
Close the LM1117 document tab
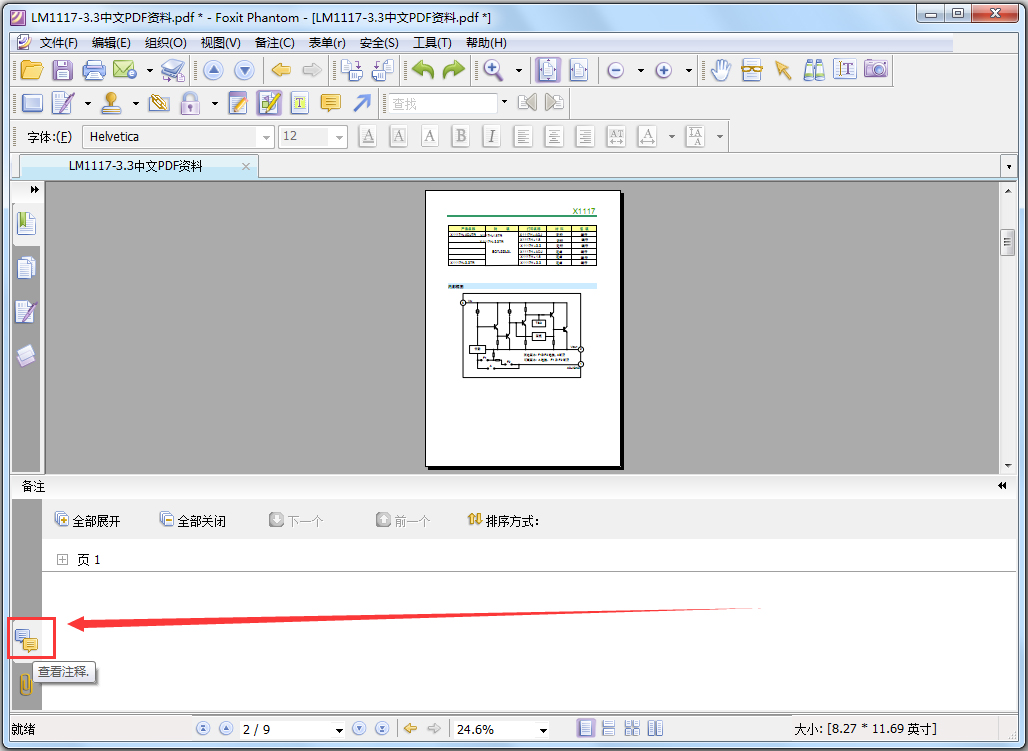(x=246, y=167)
